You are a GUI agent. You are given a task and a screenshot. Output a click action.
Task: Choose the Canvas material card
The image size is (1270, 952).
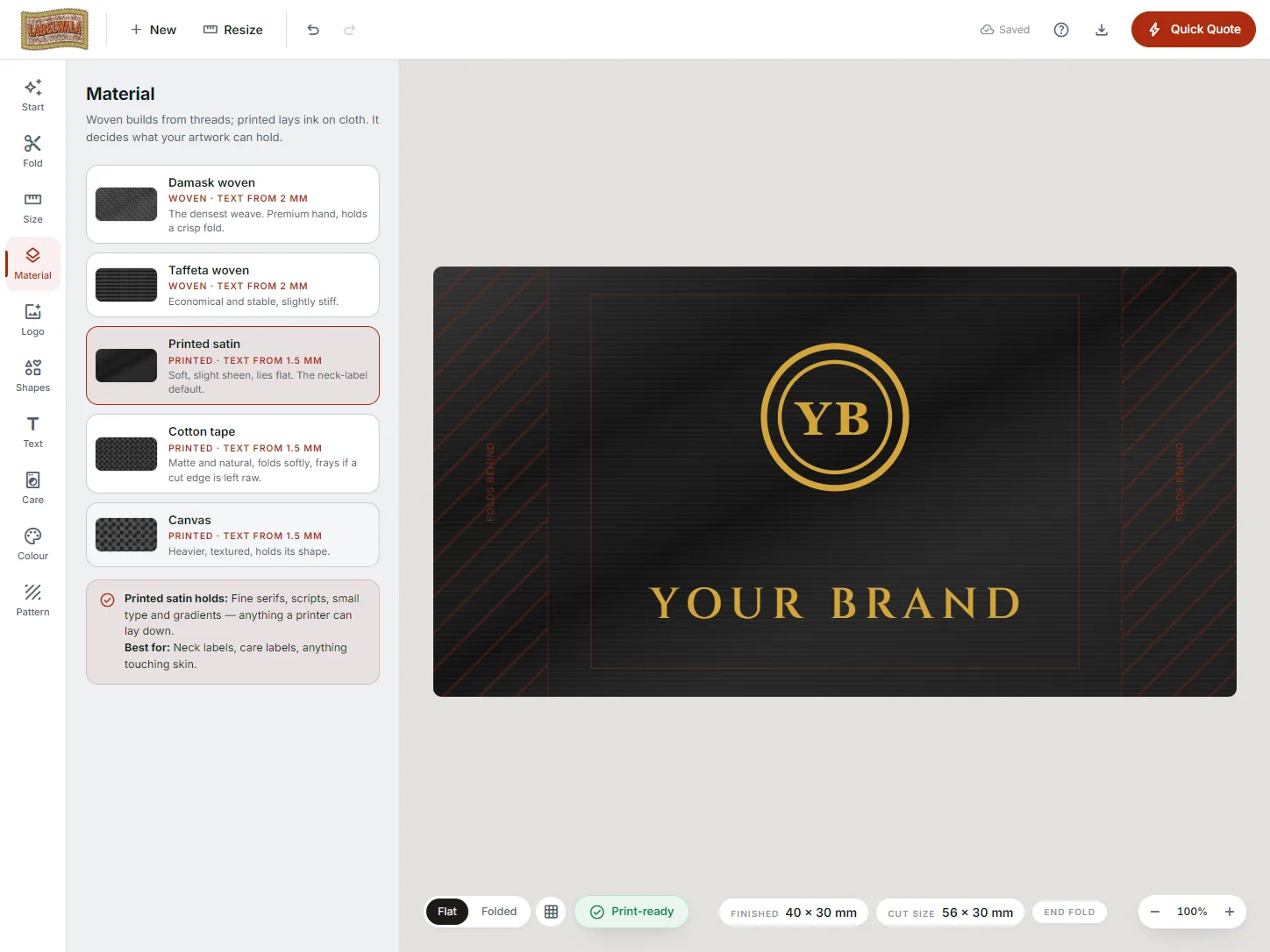tap(232, 535)
